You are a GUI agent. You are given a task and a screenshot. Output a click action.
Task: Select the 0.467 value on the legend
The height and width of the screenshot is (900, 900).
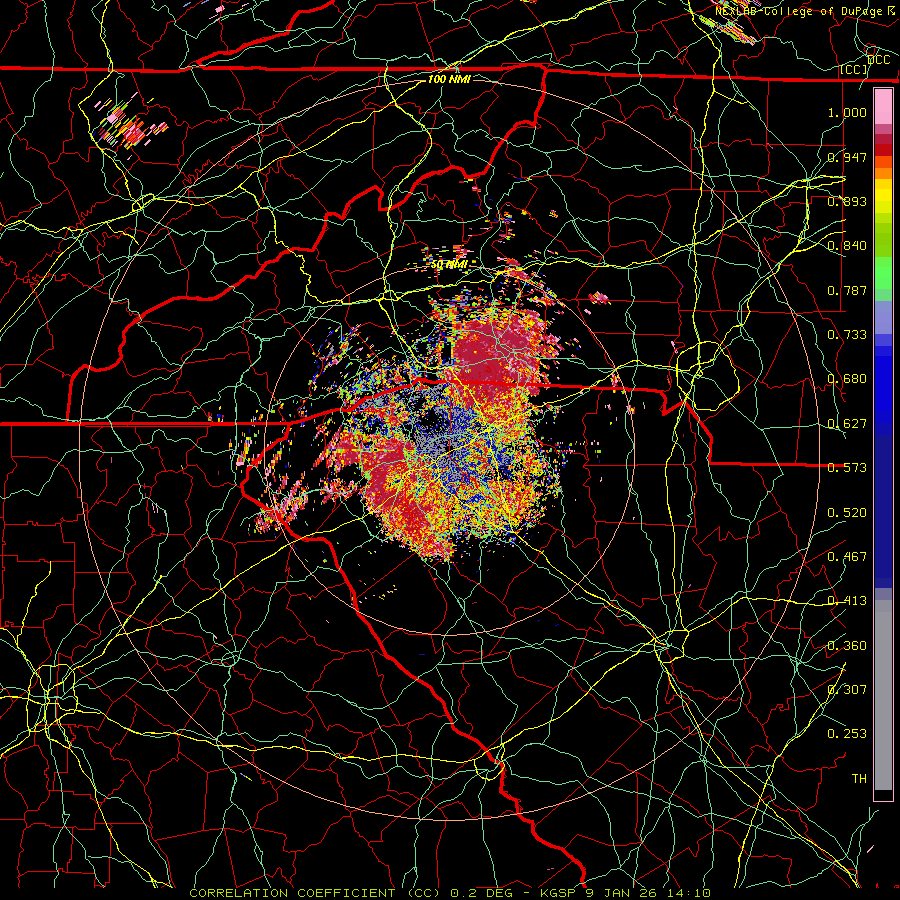[x=847, y=557]
